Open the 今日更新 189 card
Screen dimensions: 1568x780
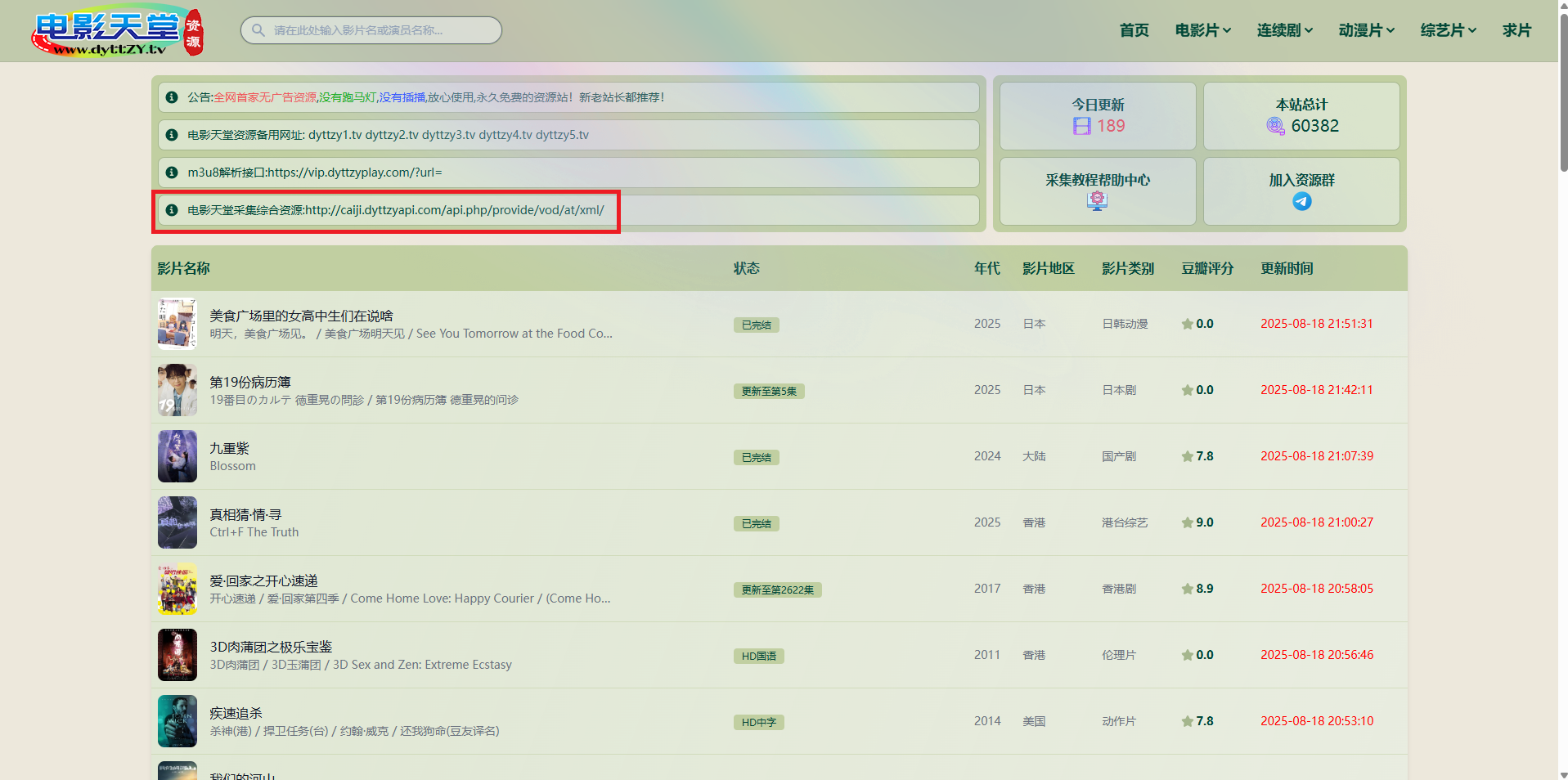(x=1098, y=116)
